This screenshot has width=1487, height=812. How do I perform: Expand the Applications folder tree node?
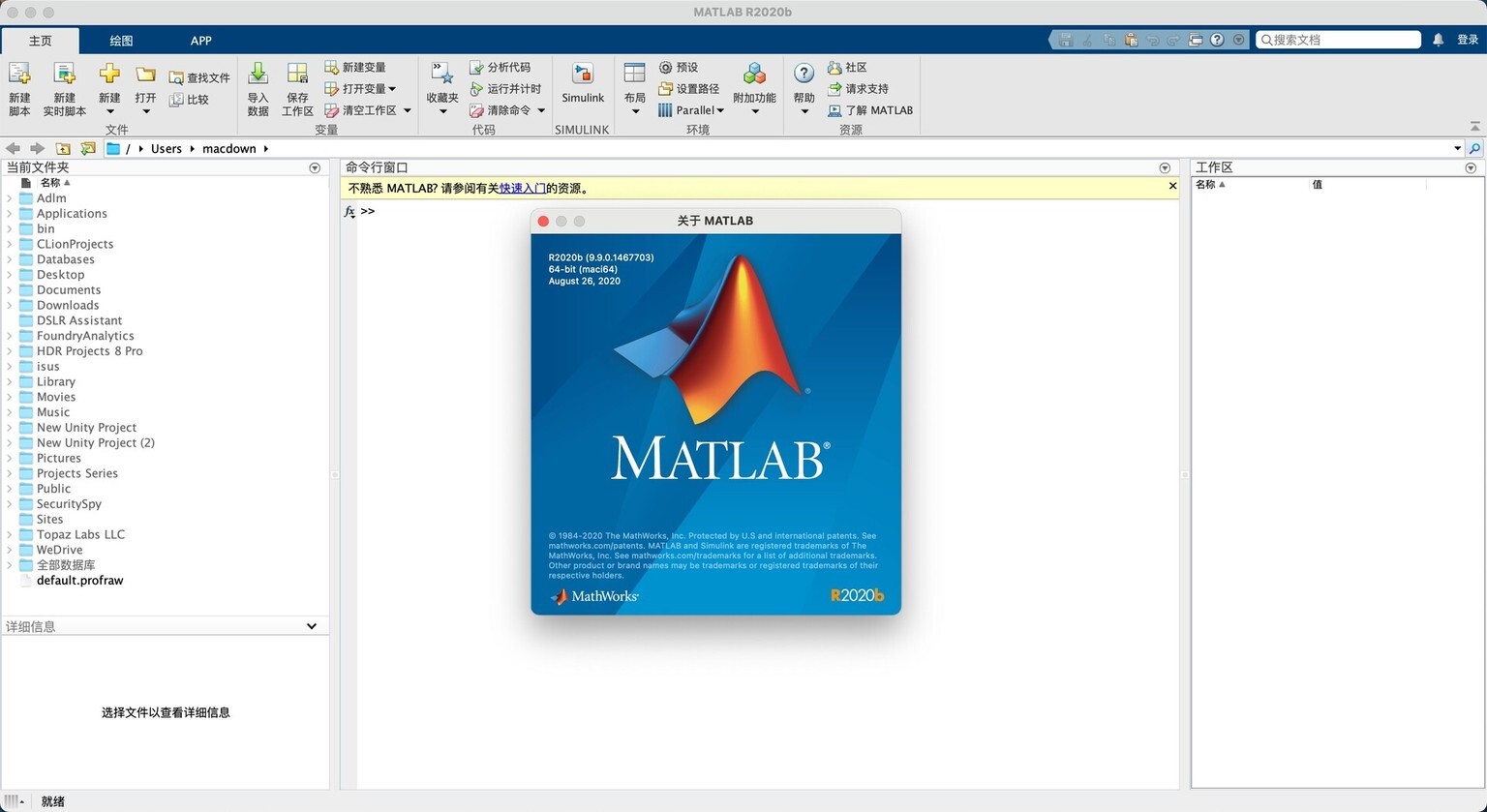pyautogui.click(x=10, y=213)
